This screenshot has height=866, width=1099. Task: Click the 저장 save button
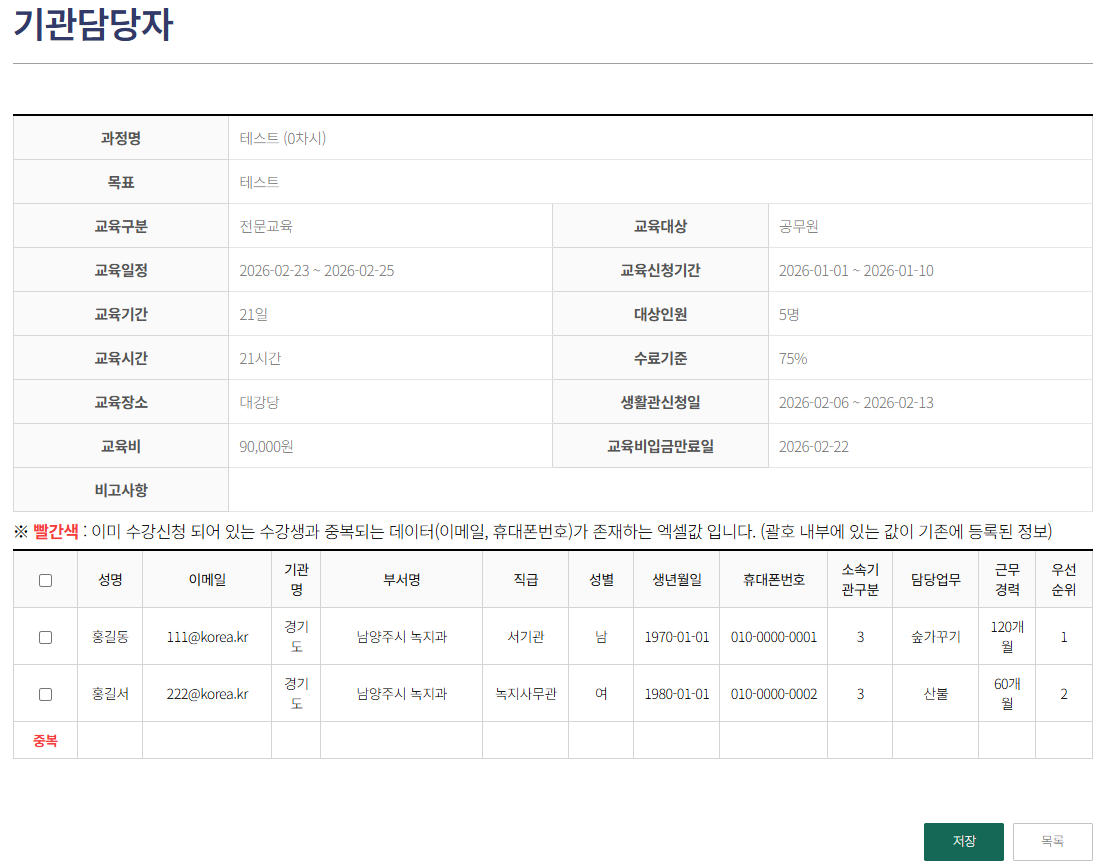963,841
